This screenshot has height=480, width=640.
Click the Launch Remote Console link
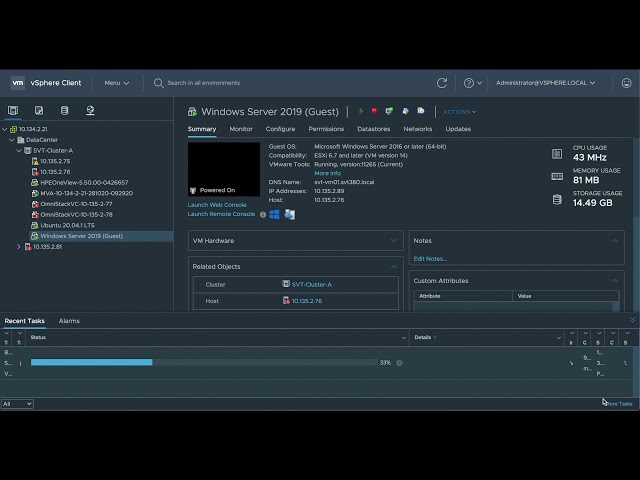point(221,214)
